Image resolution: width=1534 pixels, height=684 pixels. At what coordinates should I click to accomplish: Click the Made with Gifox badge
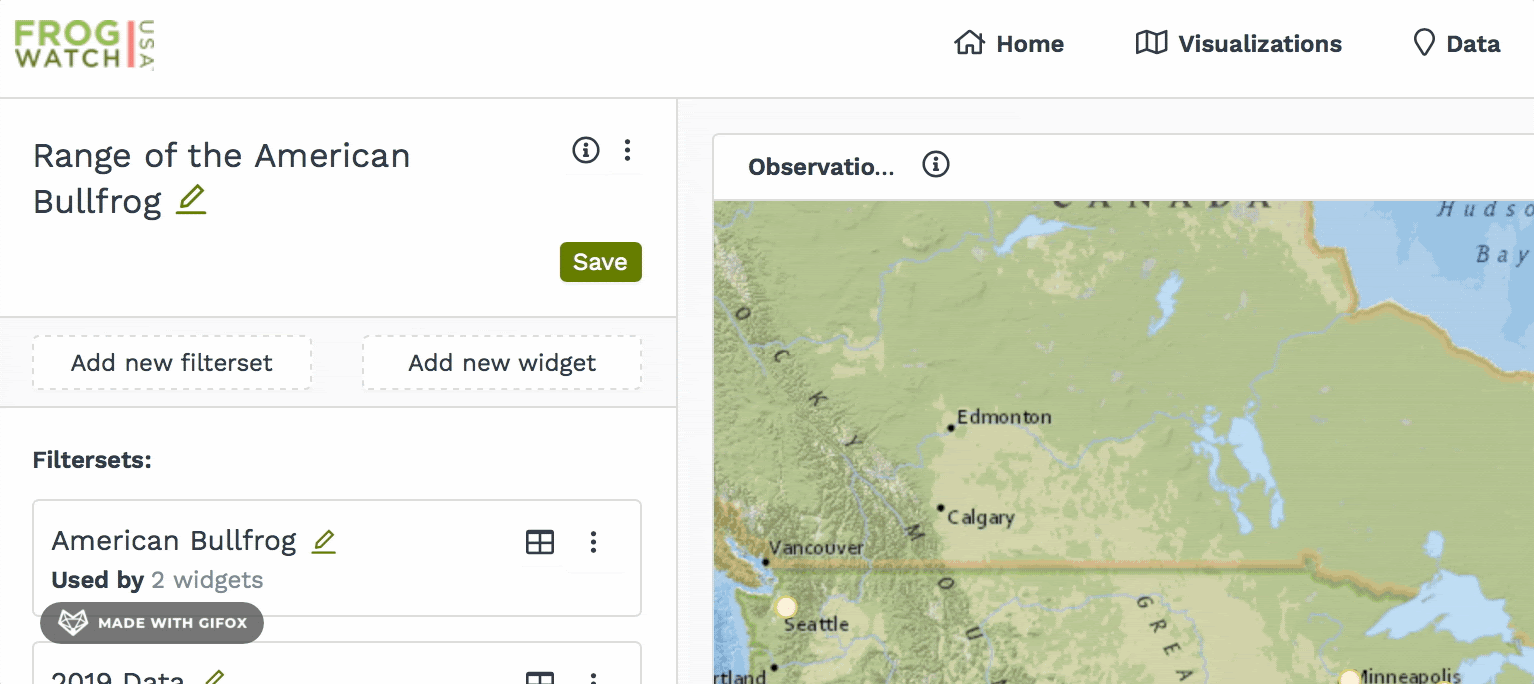pos(152,623)
